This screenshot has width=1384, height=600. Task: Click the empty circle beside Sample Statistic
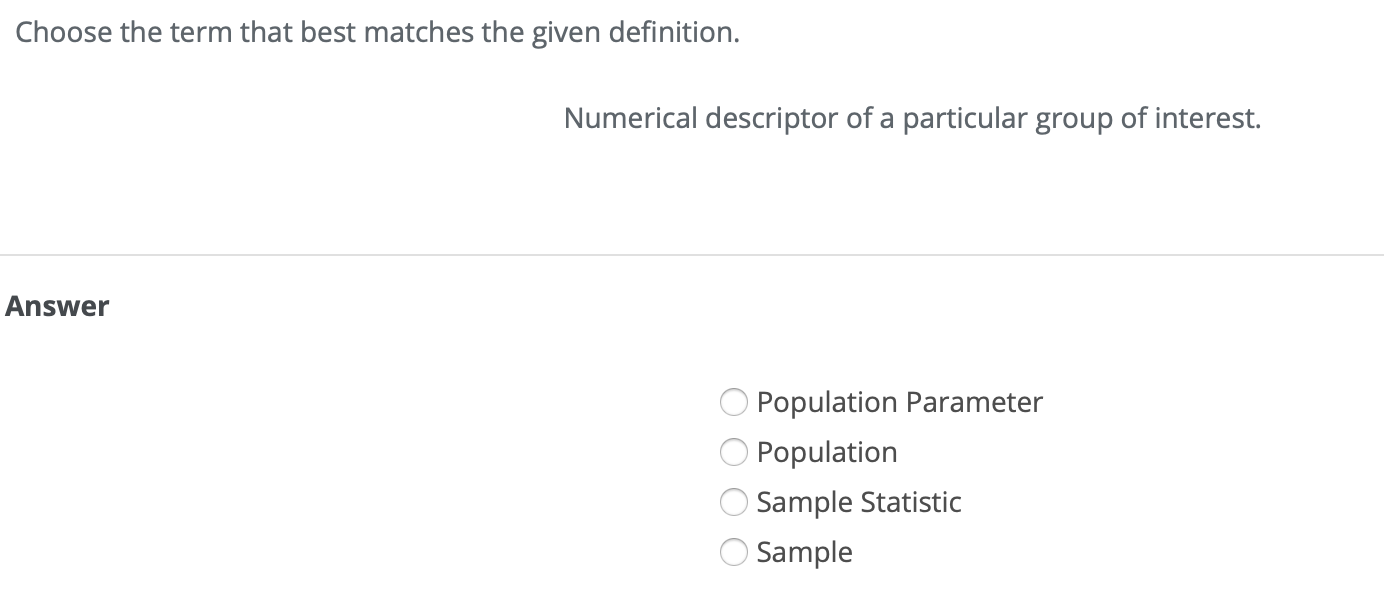pos(734,502)
